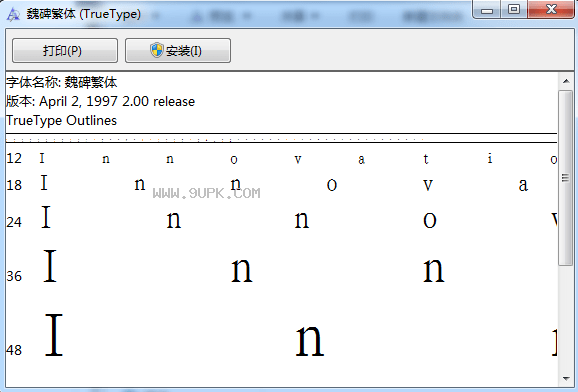Viewport: 578px width, 392px height.
Task: Click the scroll up arrow
Action: point(566,81)
